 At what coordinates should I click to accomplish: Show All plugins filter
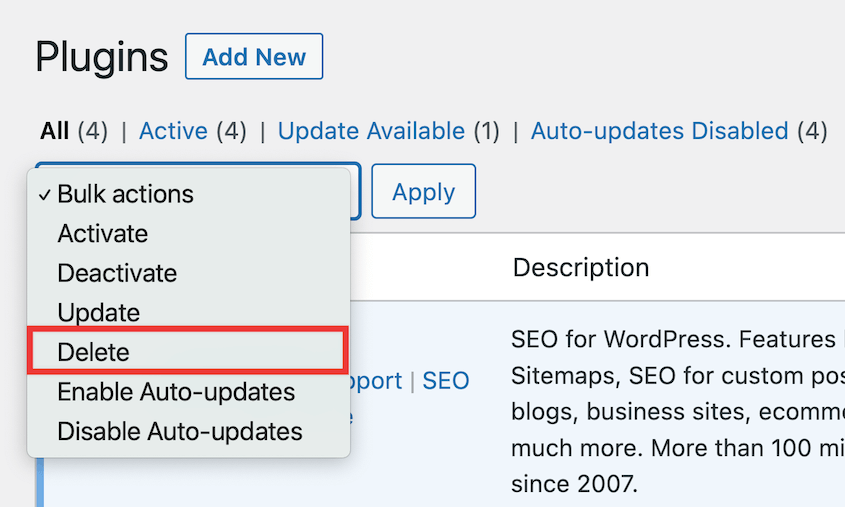54,131
